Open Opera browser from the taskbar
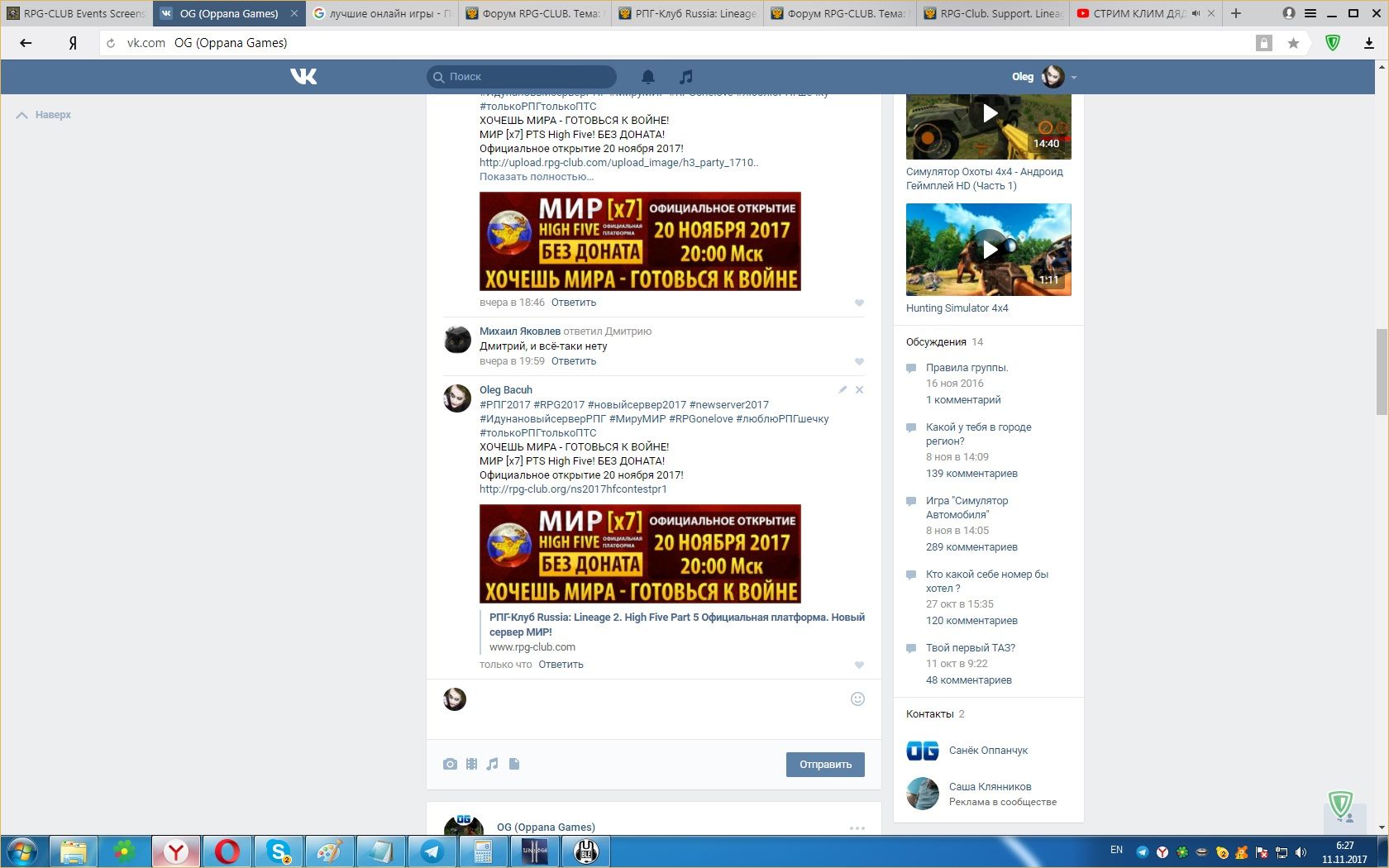 point(227,851)
